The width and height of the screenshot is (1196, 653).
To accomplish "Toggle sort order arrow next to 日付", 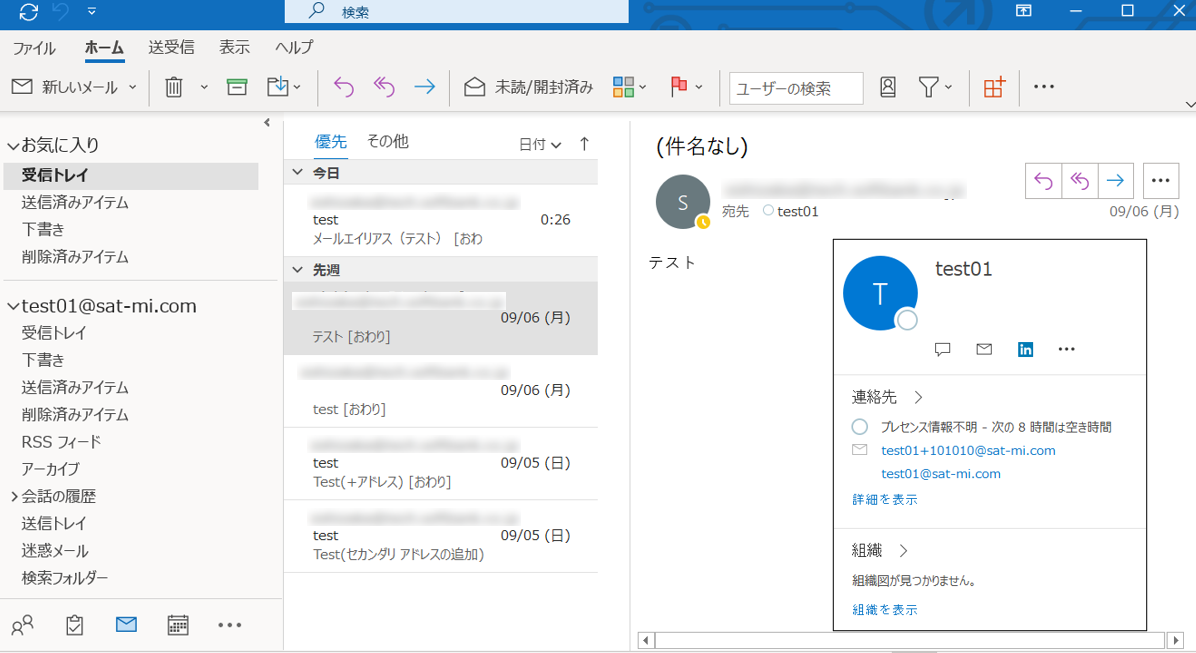I will coord(584,143).
